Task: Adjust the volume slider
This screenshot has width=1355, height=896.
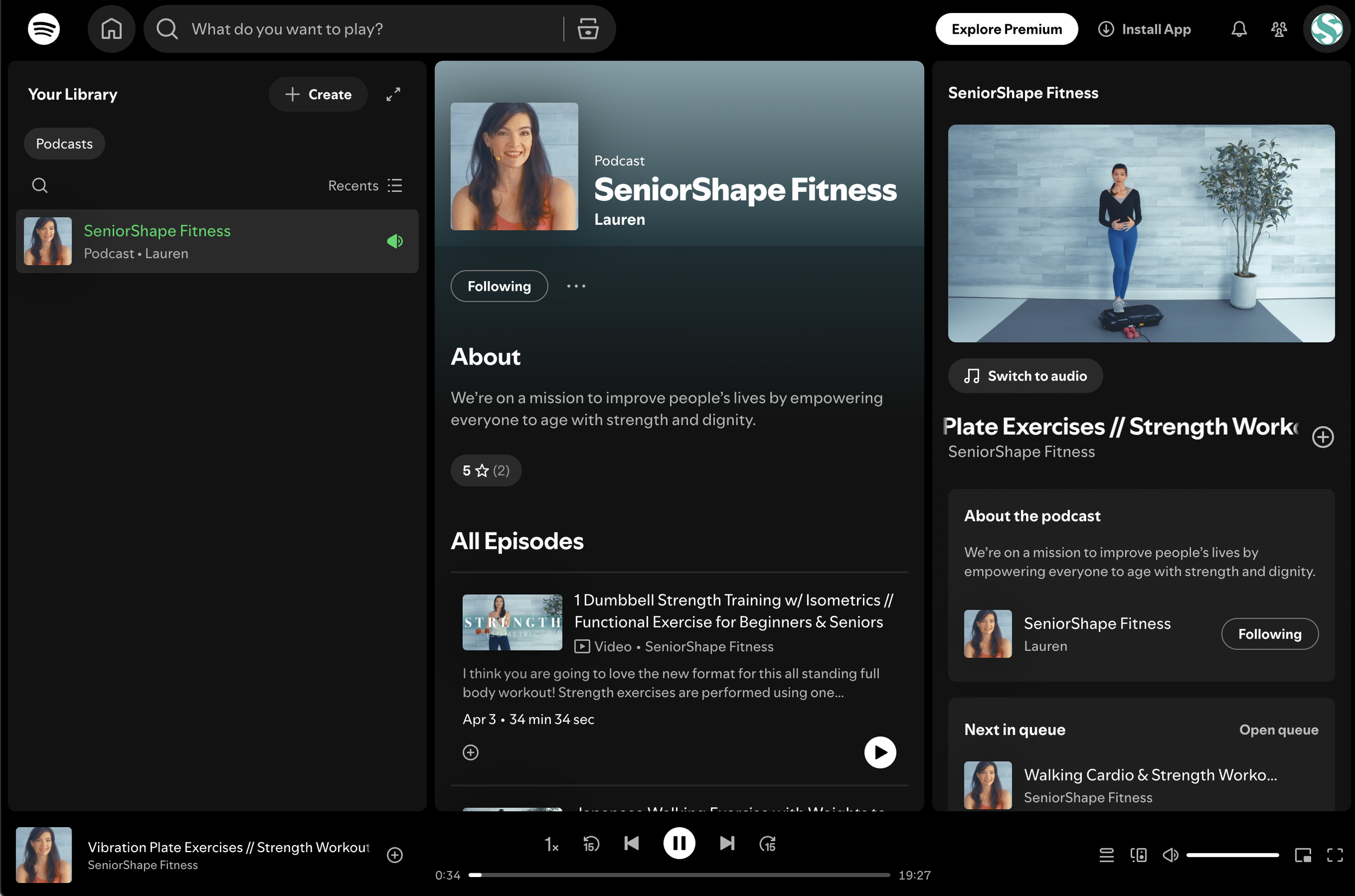Action: pyautogui.click(x=1232, y=855)
